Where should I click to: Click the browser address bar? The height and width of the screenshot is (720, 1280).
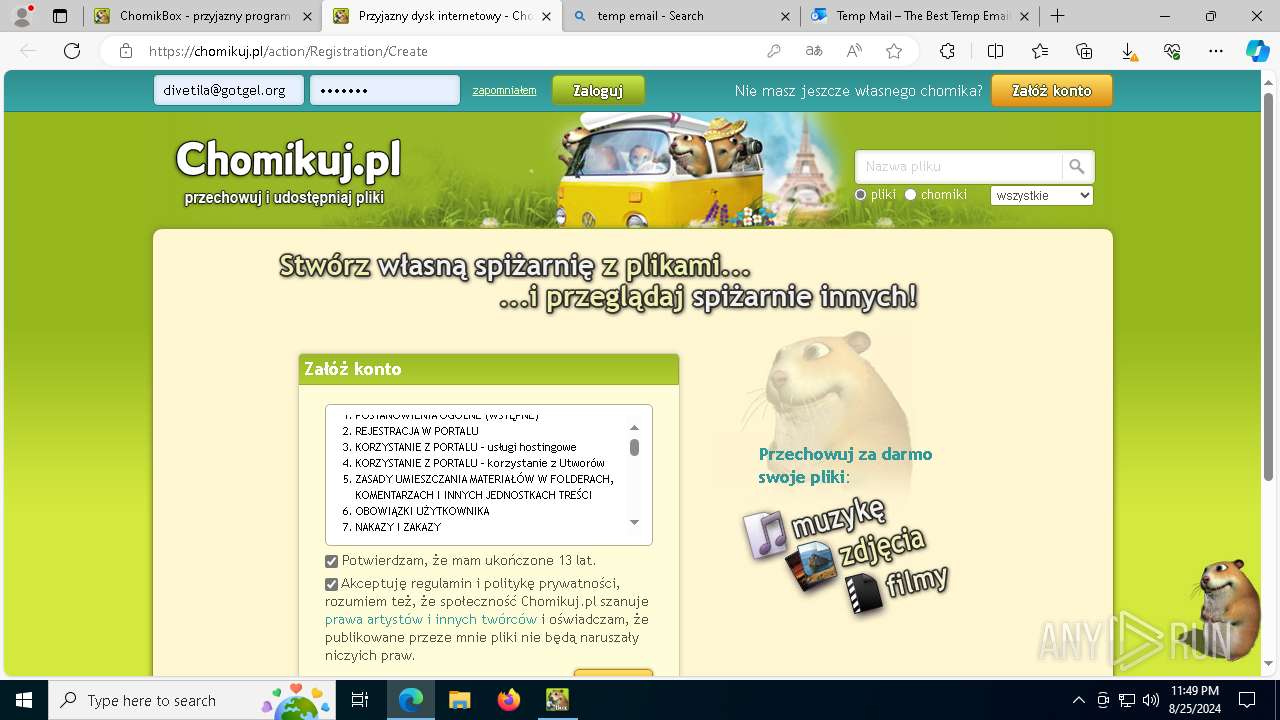[450, 51]
